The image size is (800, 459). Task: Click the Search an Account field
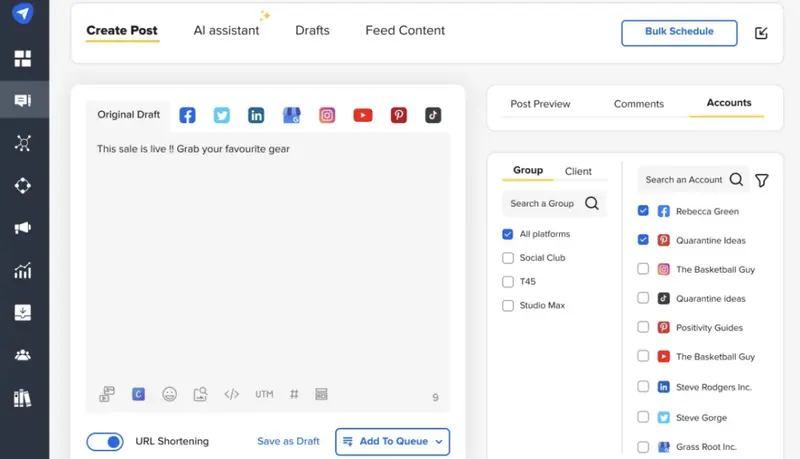coord(684,180)
